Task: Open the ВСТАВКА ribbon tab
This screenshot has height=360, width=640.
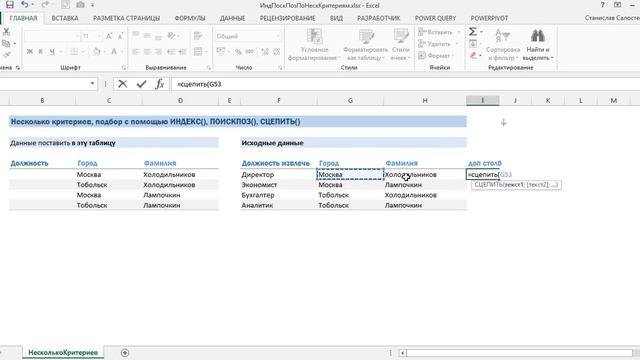Action: click(65, 18)
